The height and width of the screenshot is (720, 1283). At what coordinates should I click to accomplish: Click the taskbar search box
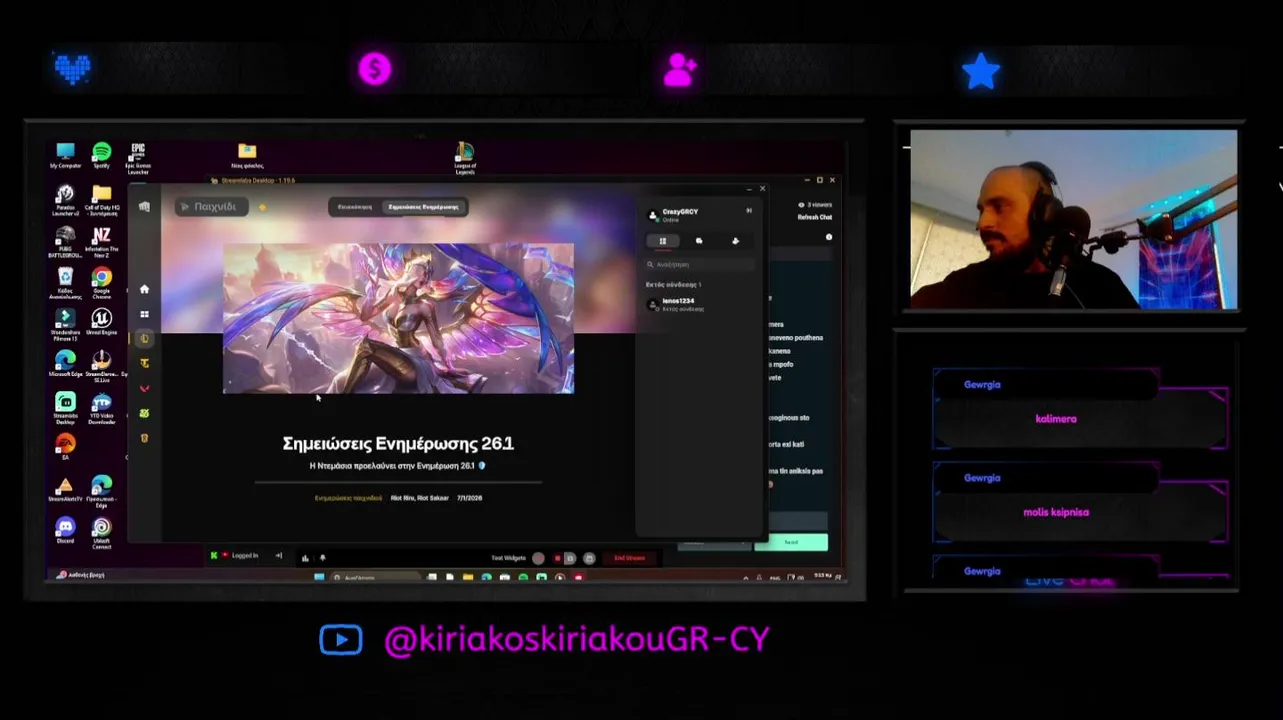pos(376,577)
